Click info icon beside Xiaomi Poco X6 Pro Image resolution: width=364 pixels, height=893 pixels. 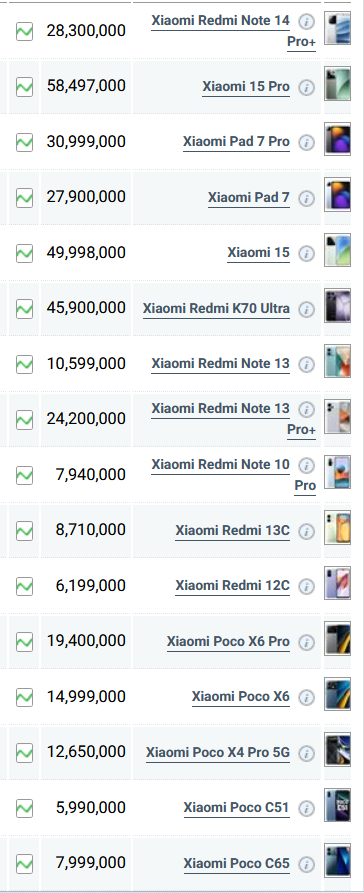(306, 642)
